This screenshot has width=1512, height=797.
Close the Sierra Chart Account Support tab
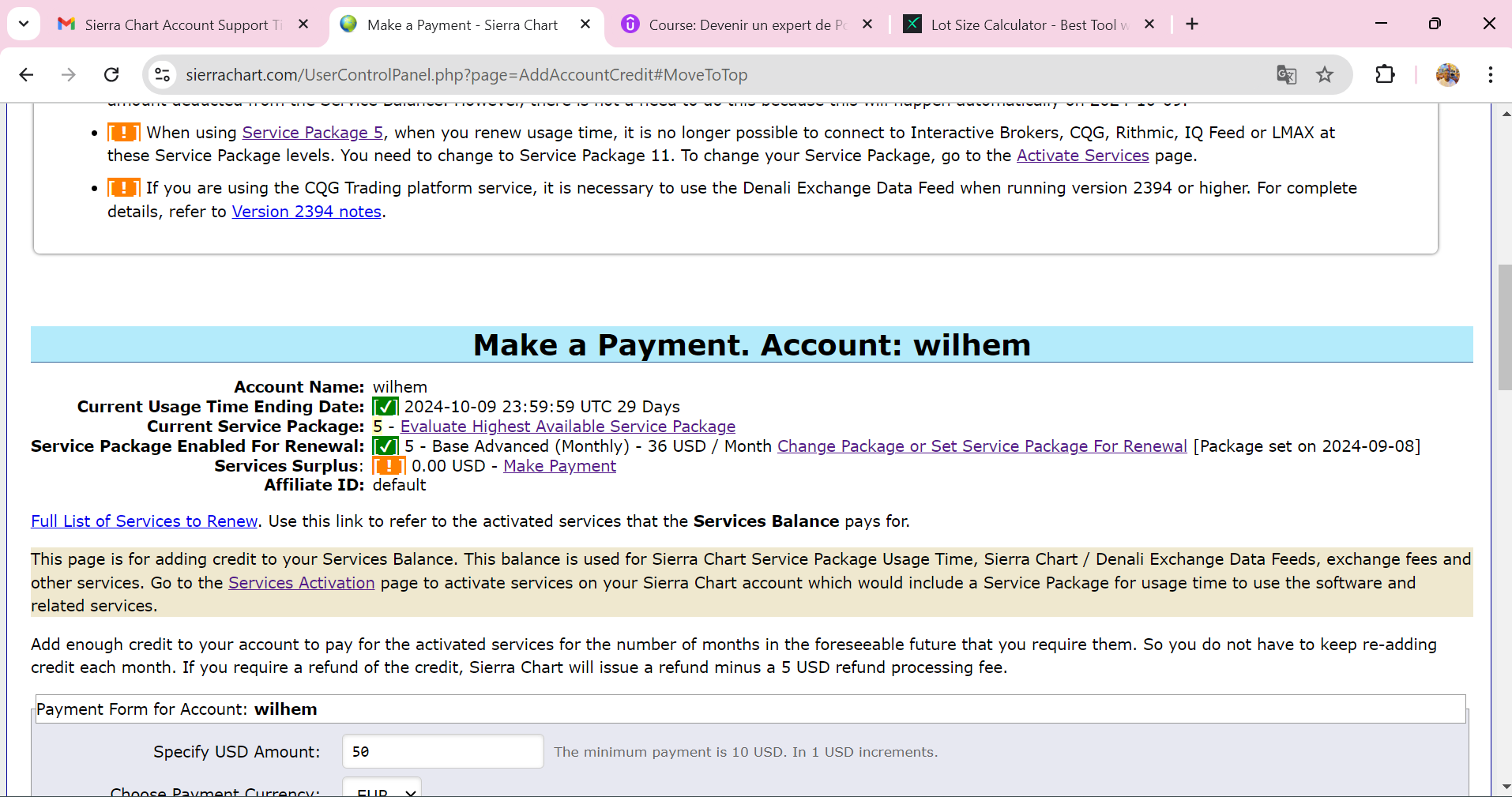tap(303, 24)
